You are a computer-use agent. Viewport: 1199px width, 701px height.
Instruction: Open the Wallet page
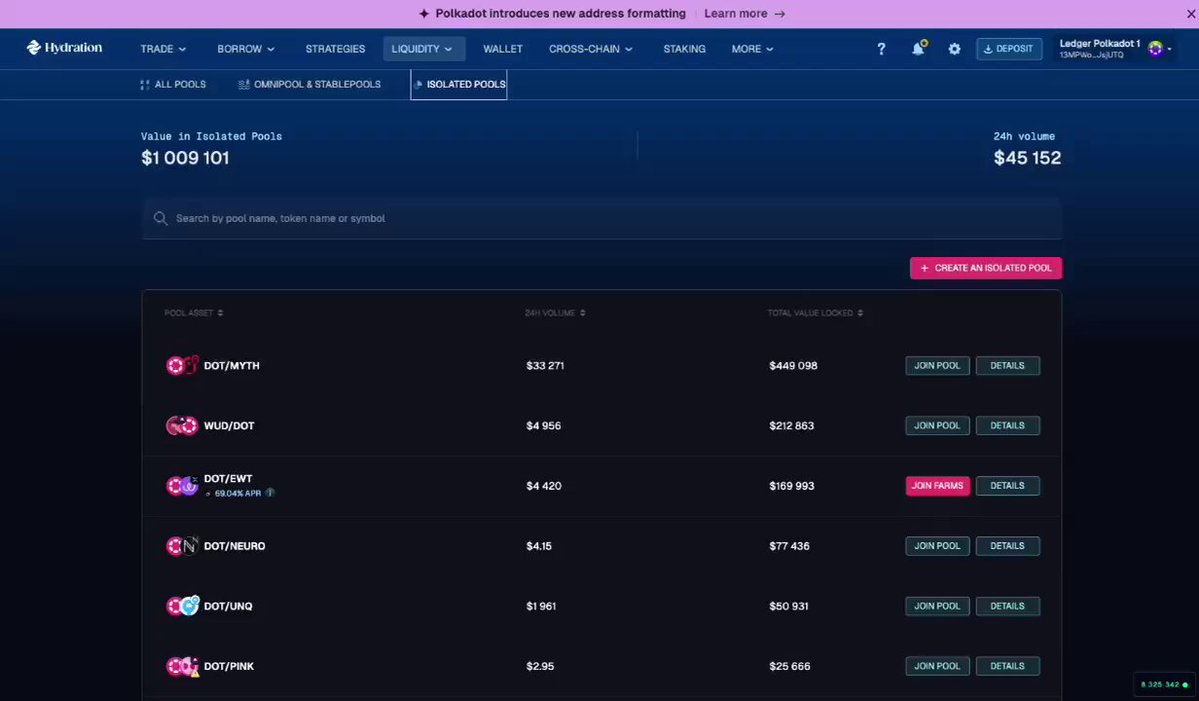[x=502, y=49]
